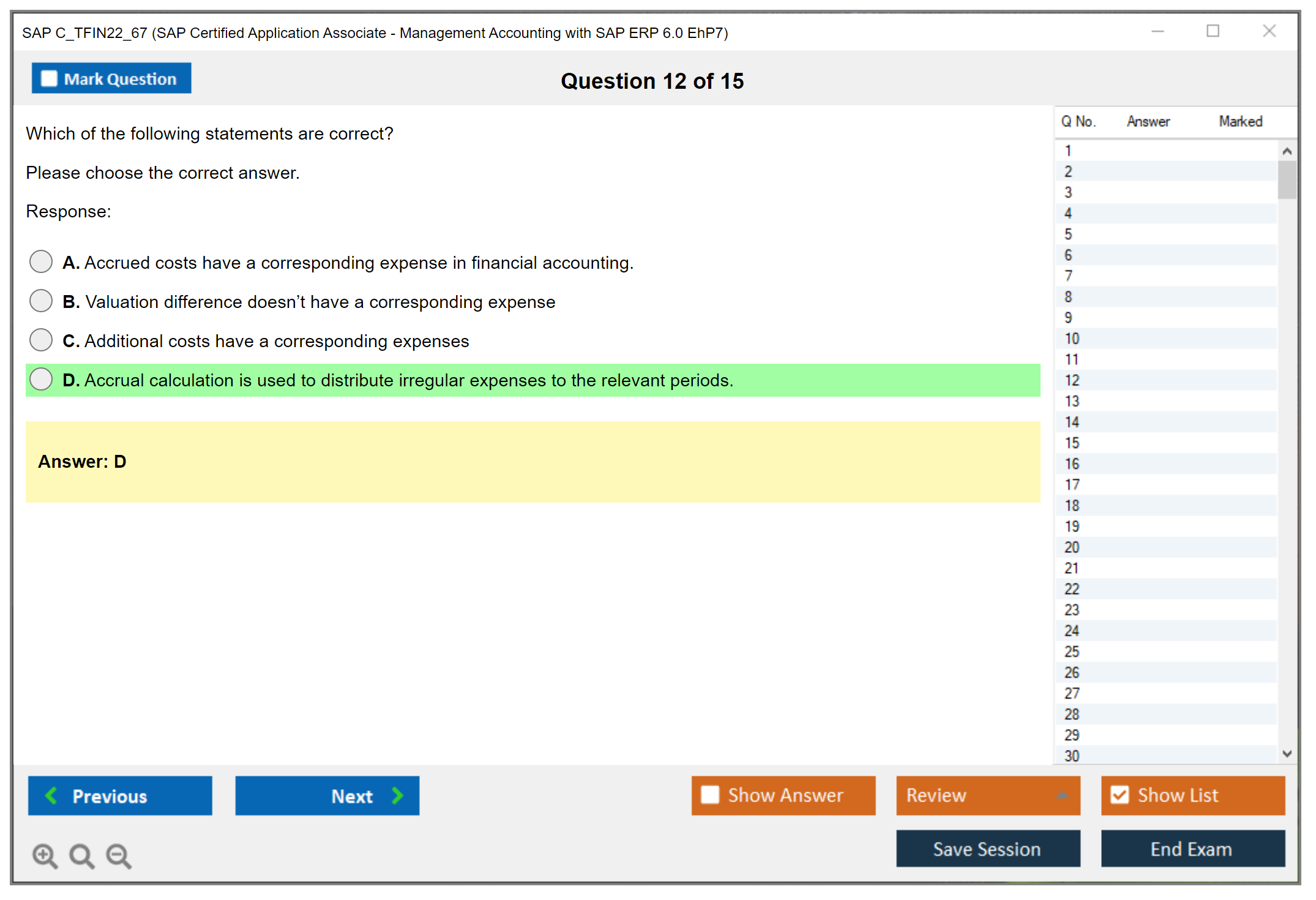Screen dimensions: 1316x900
Task: Uncheck the Show List checkbox
Action: coord(1120,795)
